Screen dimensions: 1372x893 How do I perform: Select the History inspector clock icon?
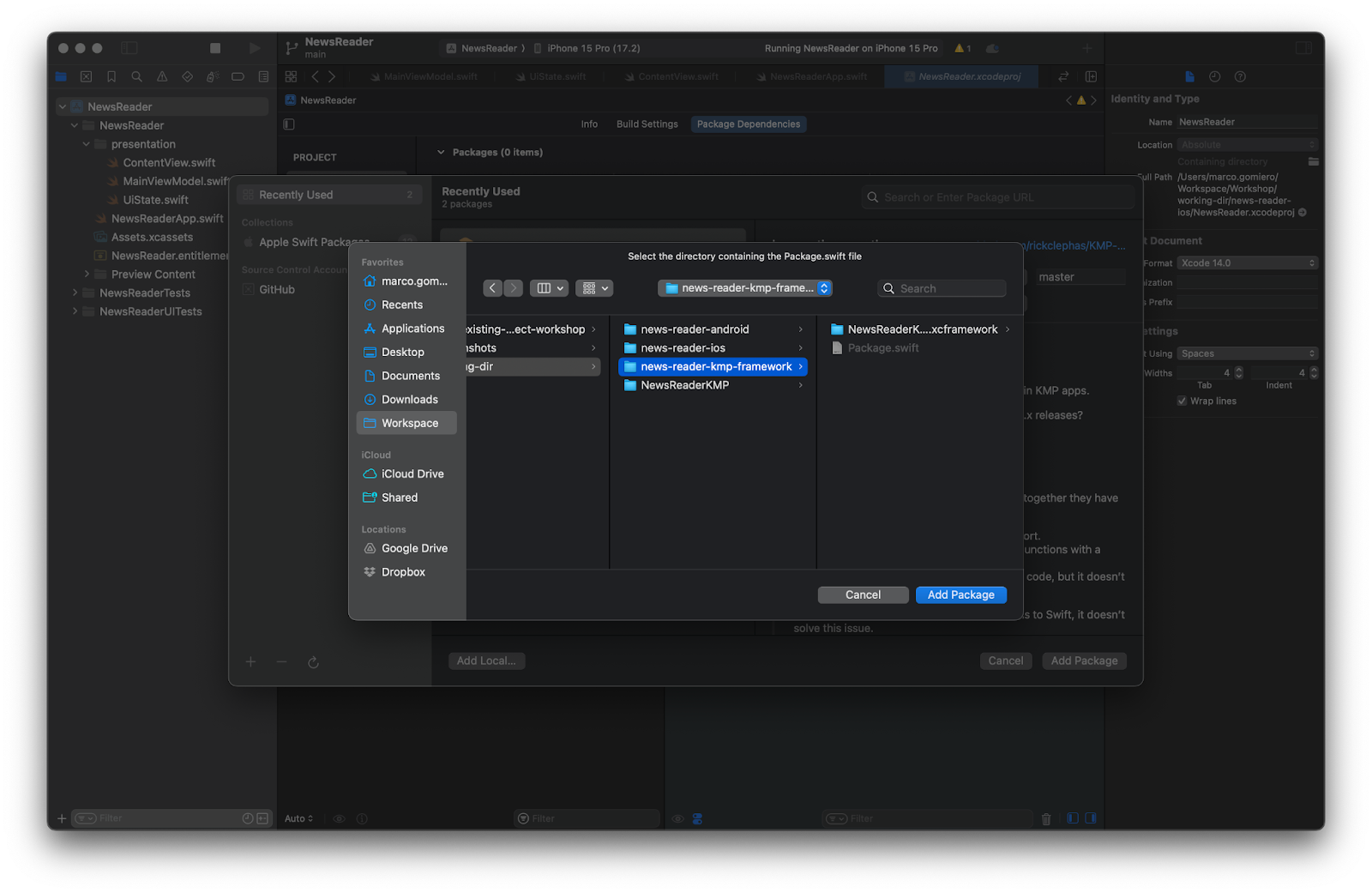(x=1214, y=76)
